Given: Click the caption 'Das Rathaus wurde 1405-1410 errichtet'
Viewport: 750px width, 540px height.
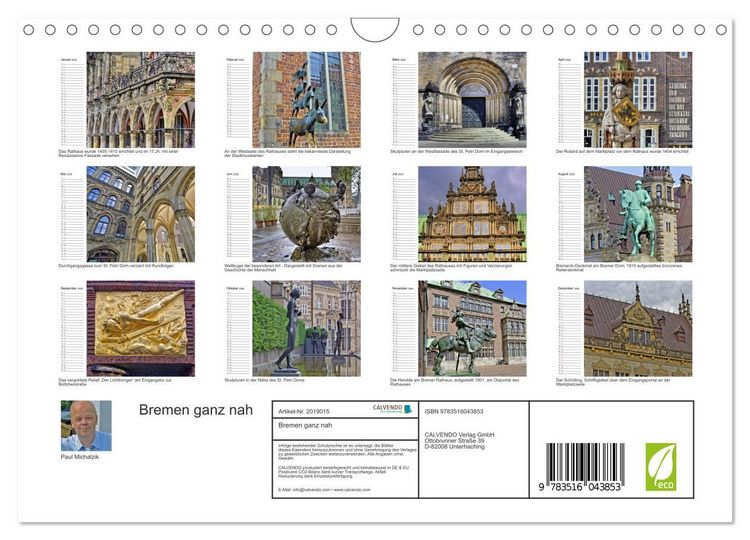Looking at the screenshot, I should pos(118,153).
